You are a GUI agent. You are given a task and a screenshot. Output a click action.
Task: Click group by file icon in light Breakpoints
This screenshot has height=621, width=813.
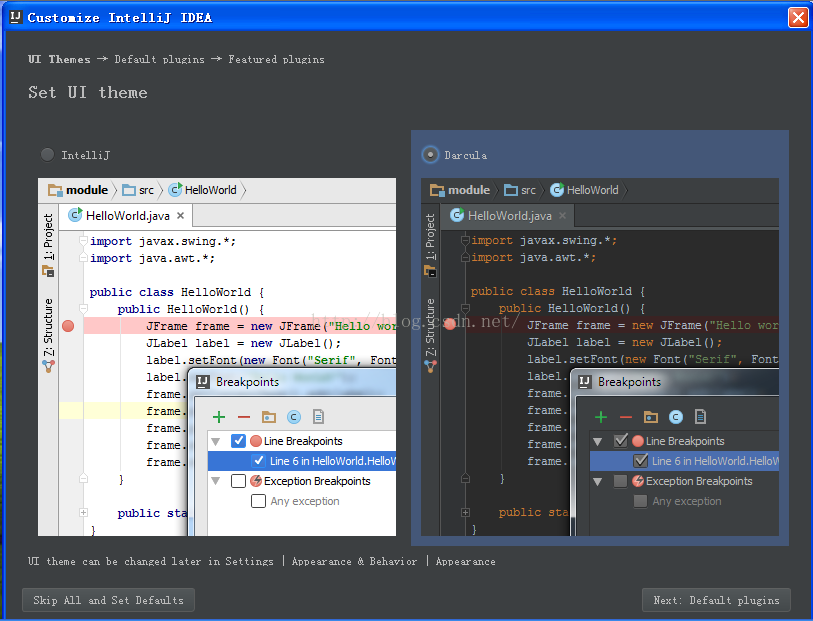318,417
